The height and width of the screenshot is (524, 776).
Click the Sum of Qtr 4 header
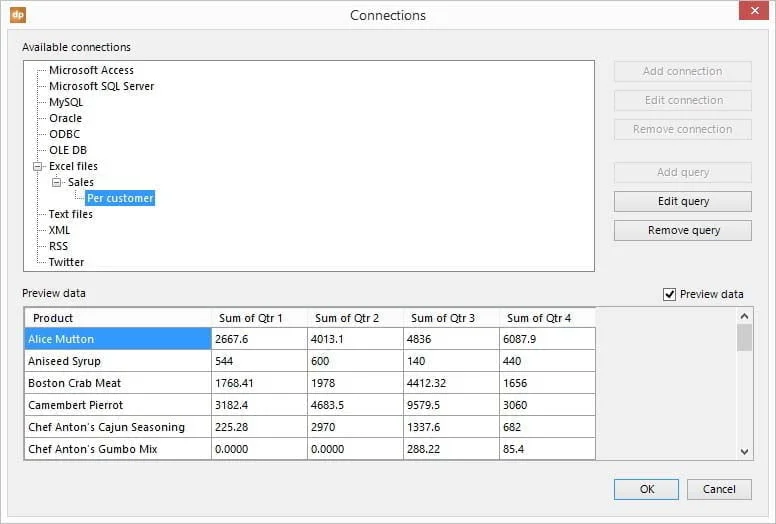tap(547, 318)
